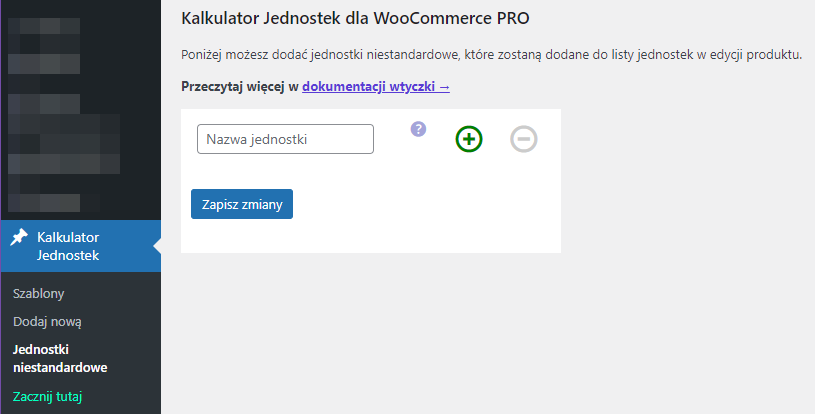Select Dodaj nową in the sidebar

(47, 322)
